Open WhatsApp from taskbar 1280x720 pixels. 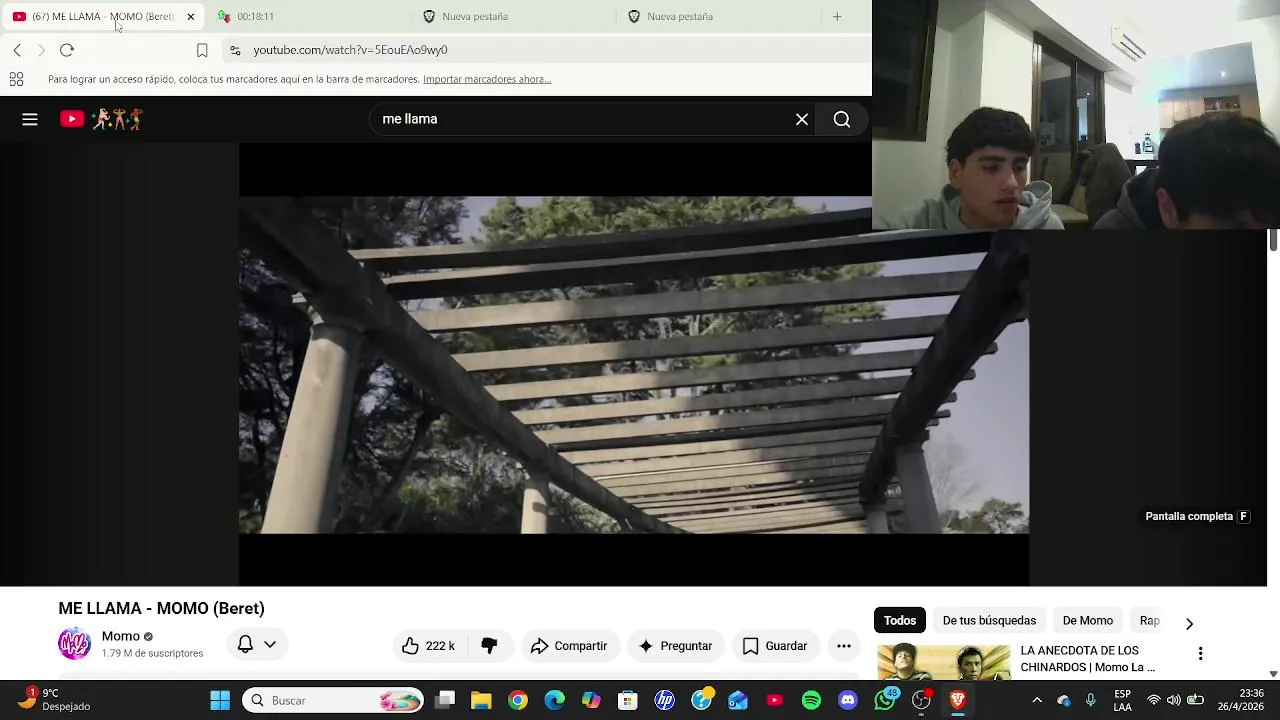tap(885, 701)
